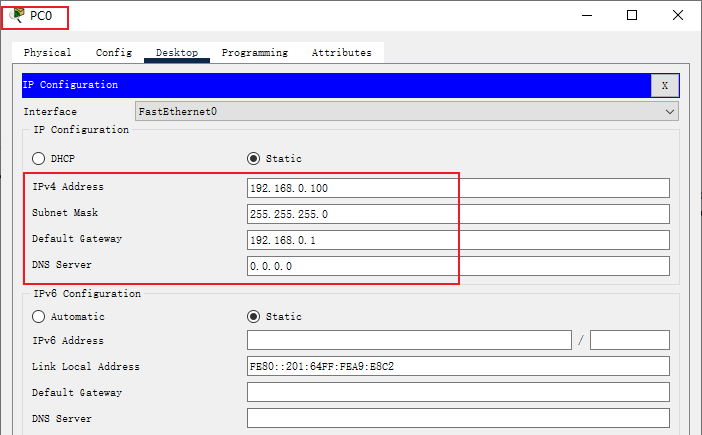The height and width of the screenshot is (435, 702).
Task: Click the blue IP Configuration title text
Action: point(70,85)
